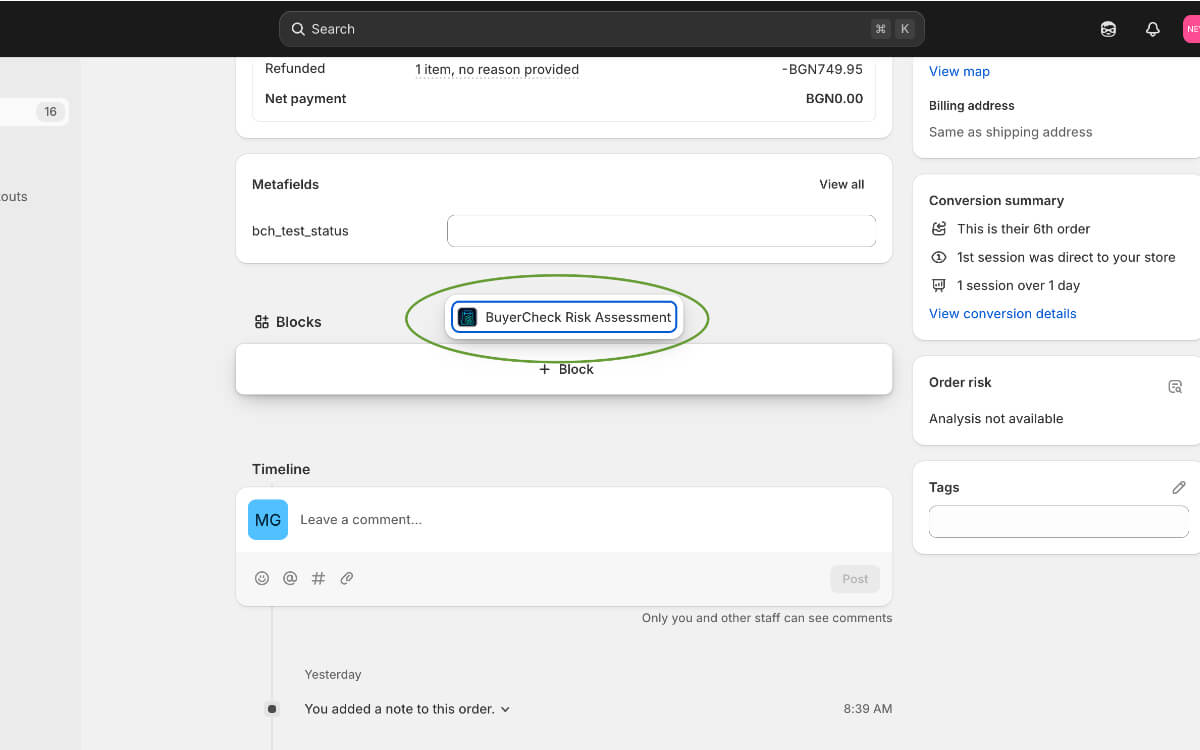Open the View map link
Image resolution: width=1200 pixels, height=750 pixels.
959,71
